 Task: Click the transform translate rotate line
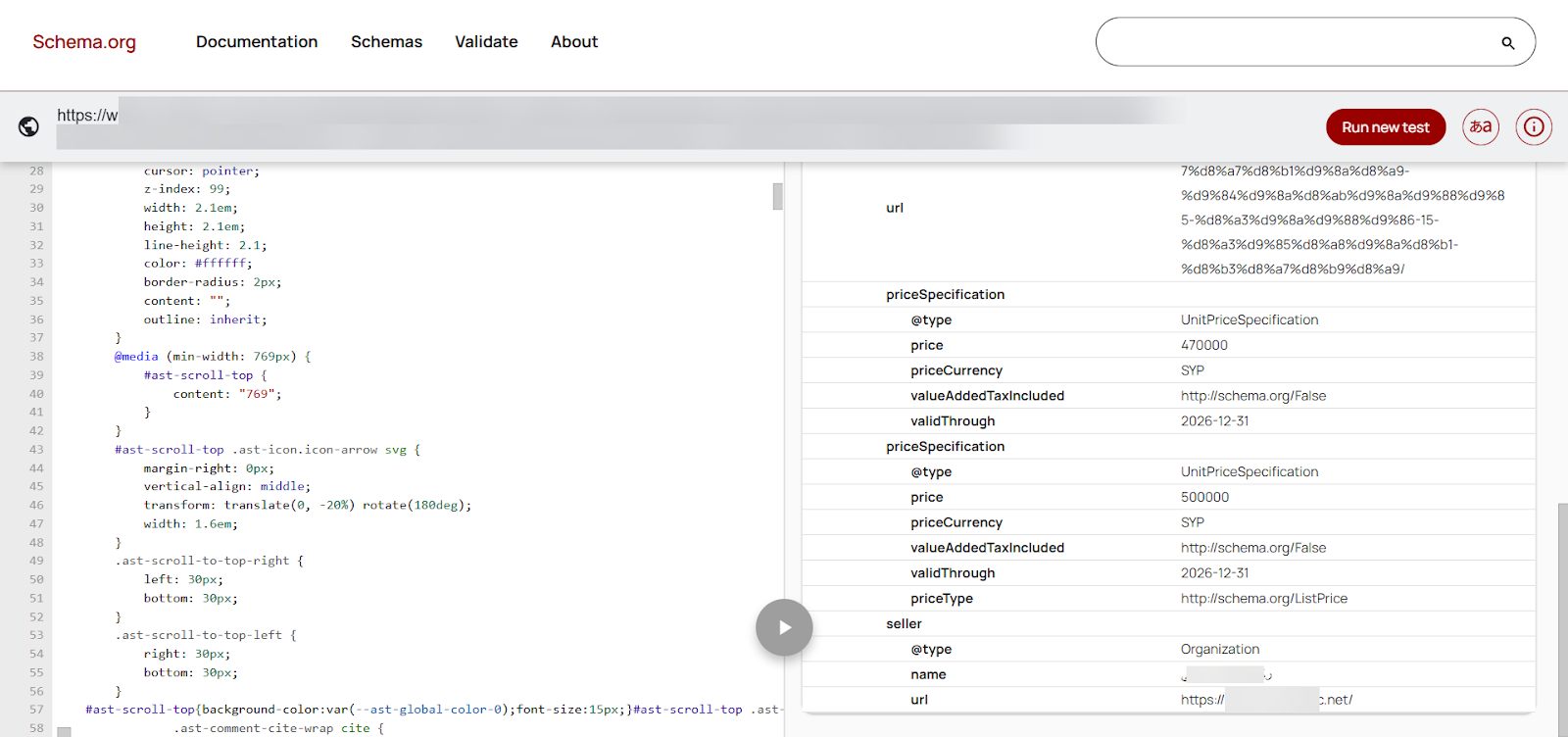[x=308, y=505]
